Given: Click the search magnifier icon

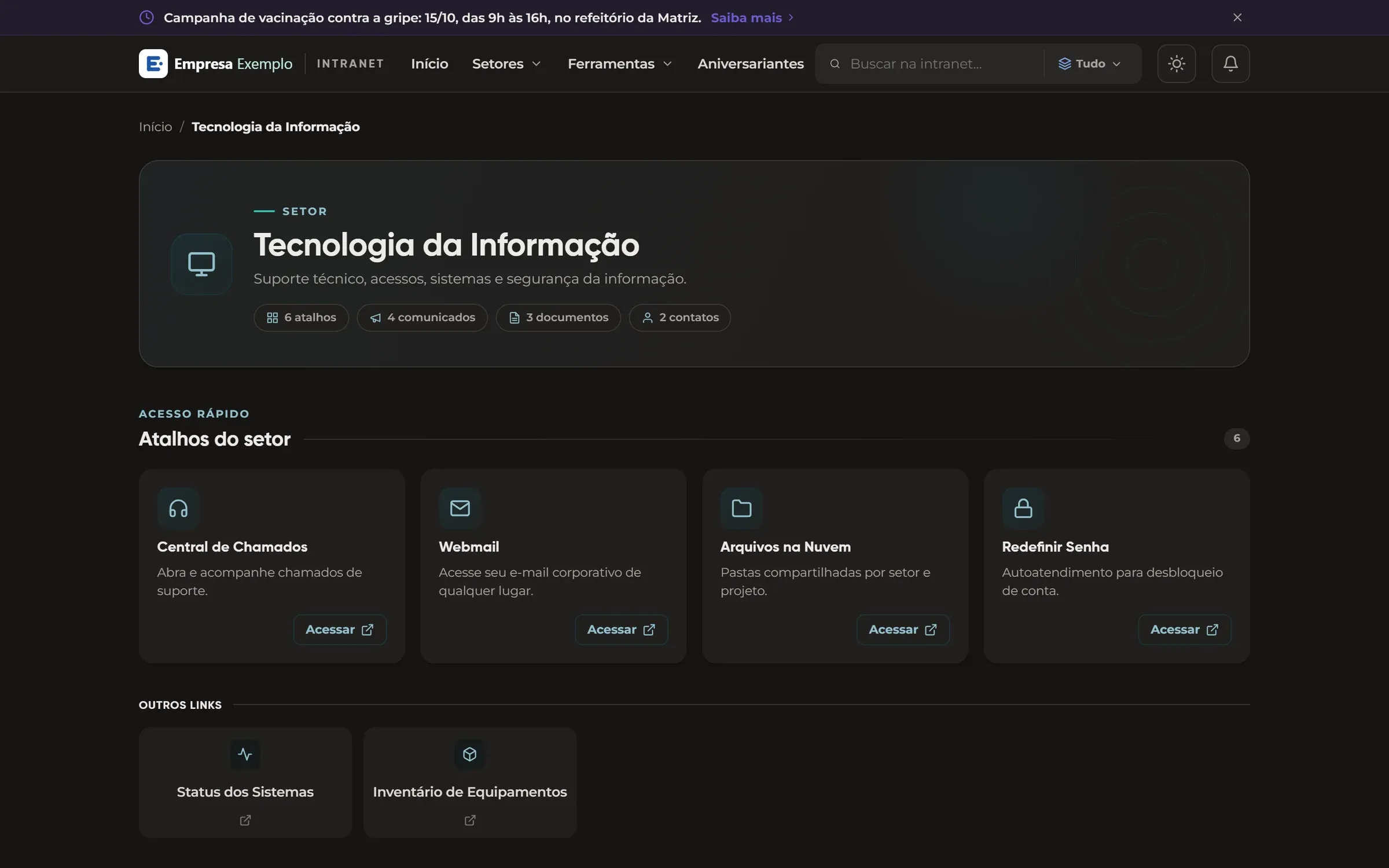Looking at the screenshot, I should click(835, 64).
